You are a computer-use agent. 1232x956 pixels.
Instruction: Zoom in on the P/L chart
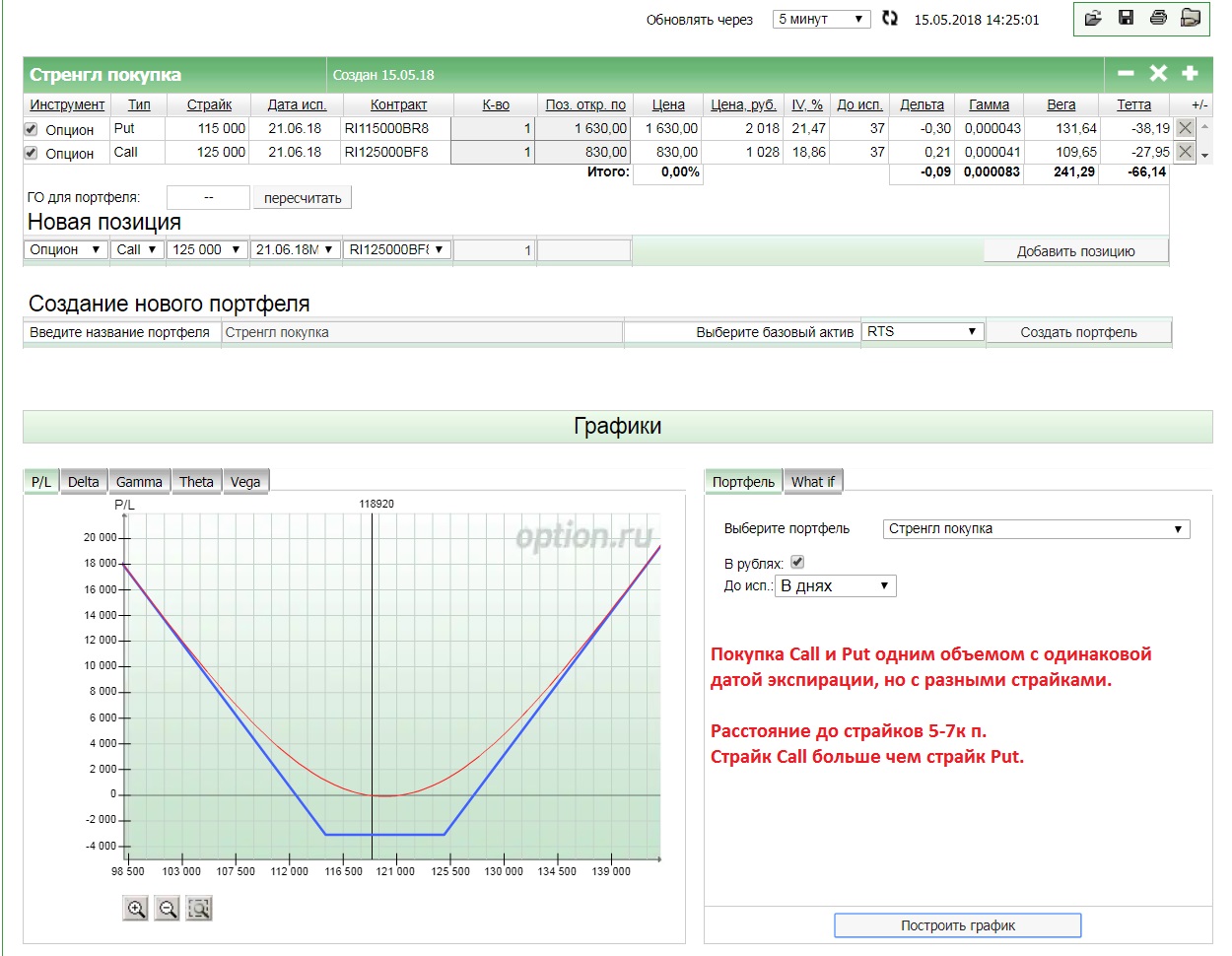coord(136,909)
